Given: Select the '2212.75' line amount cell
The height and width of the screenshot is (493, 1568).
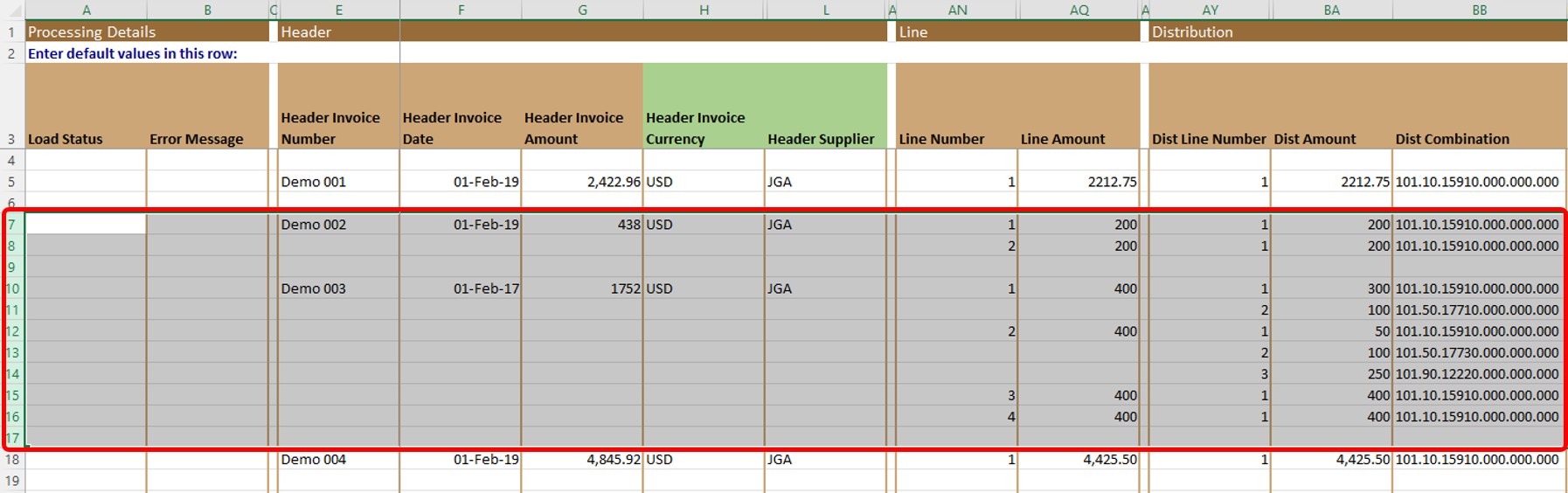Looking at the screenshot, I should coord(1079,182).
